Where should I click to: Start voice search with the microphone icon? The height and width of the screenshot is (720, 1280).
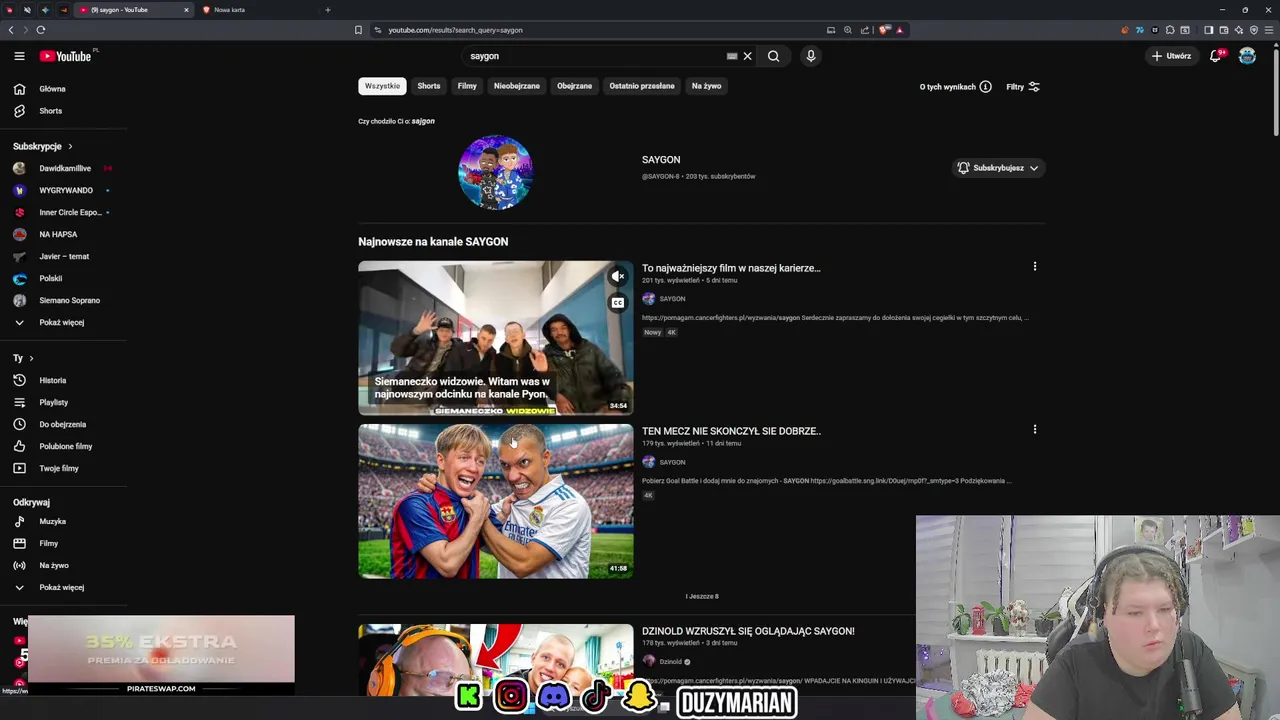811,56
